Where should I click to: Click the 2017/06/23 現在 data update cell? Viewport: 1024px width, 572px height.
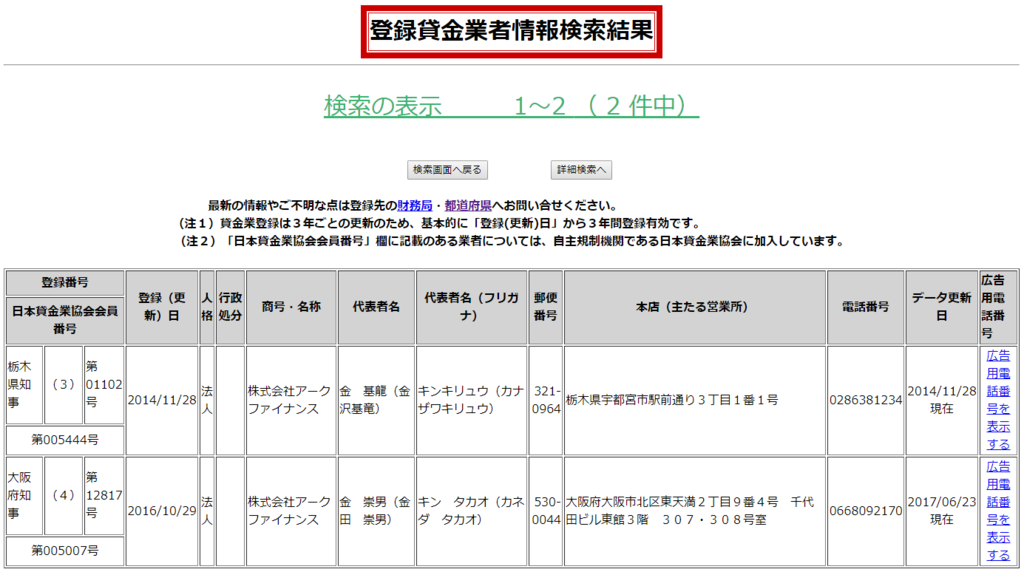(941, 511)
